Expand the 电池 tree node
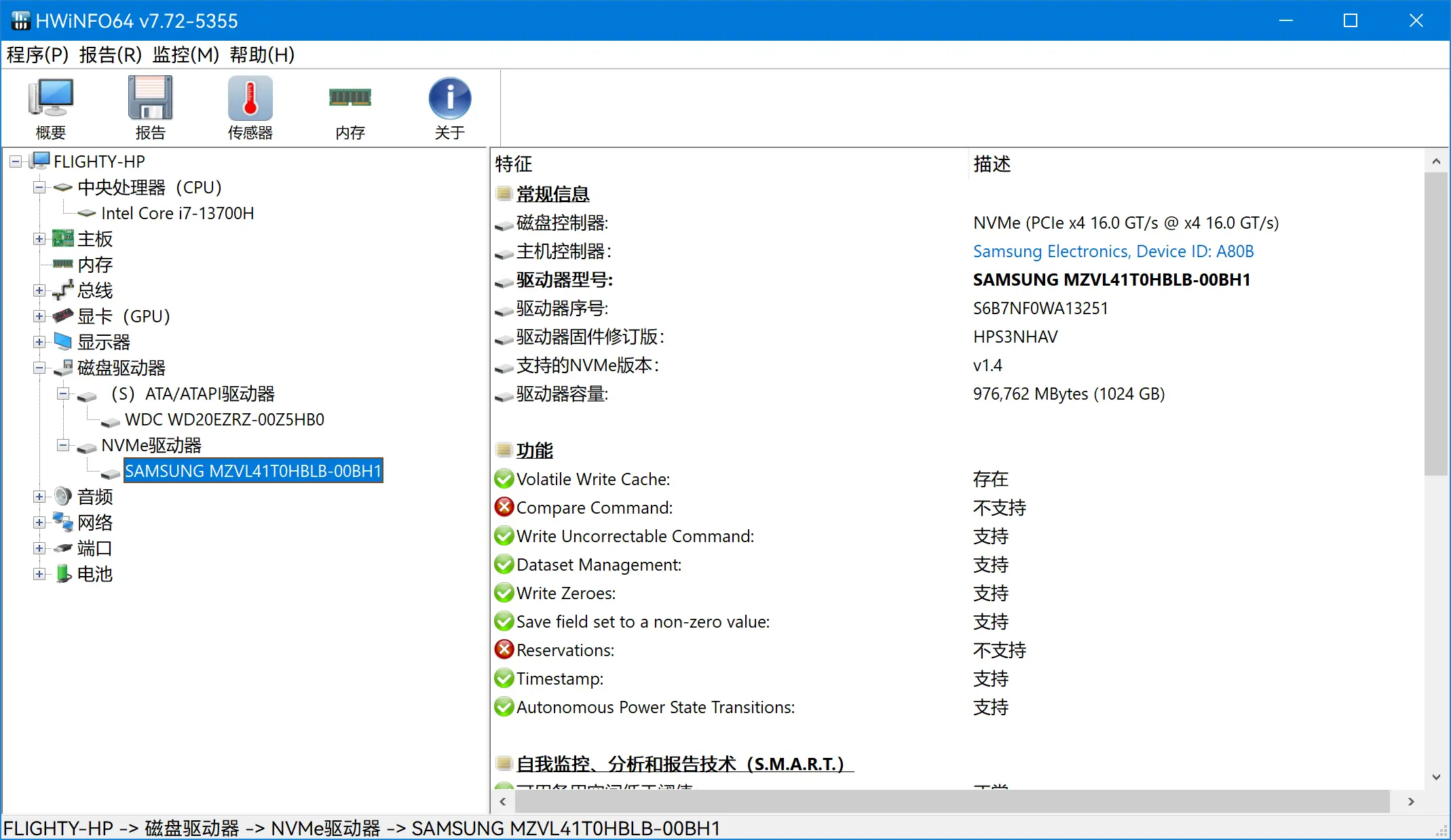This screenshot has height=840, width=1451. click(x=39, y=574)
